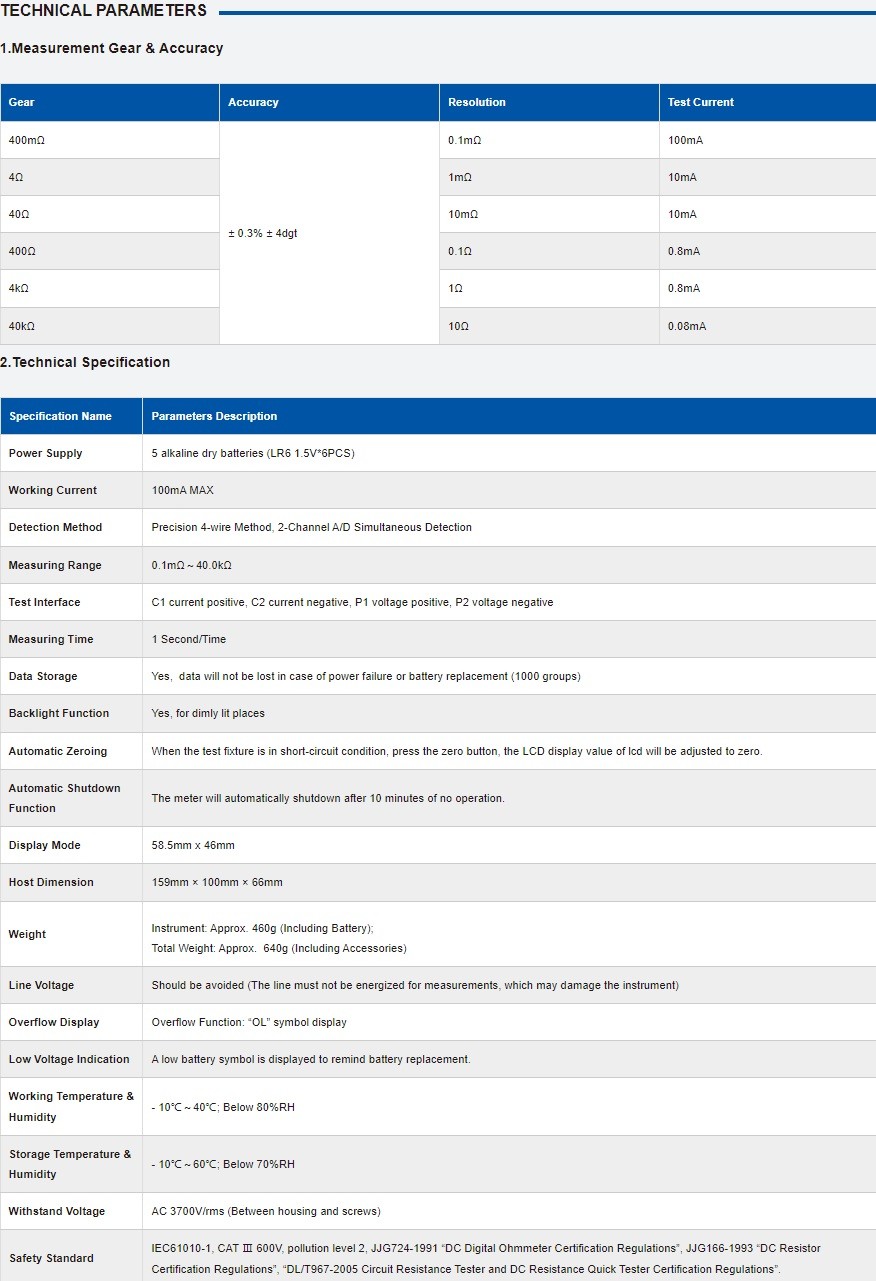
Task: Select the Withstand Voltage value text
Action: pyautogui.click(x=266, y=1211)
